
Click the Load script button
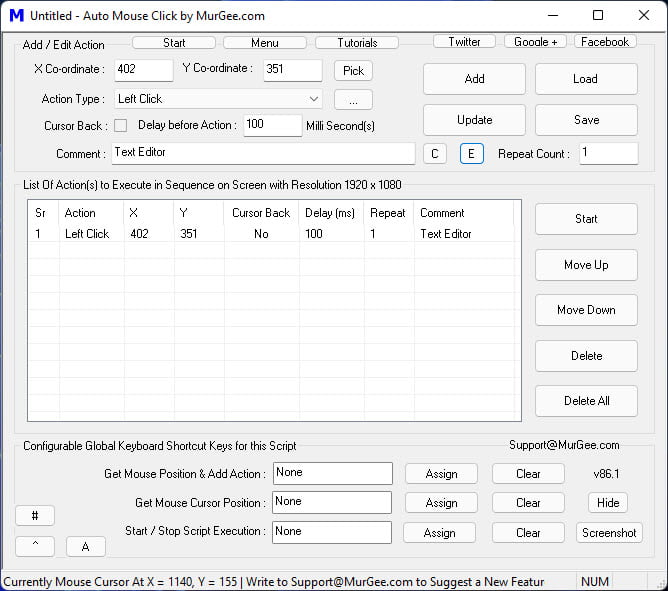tap(586, 79)
